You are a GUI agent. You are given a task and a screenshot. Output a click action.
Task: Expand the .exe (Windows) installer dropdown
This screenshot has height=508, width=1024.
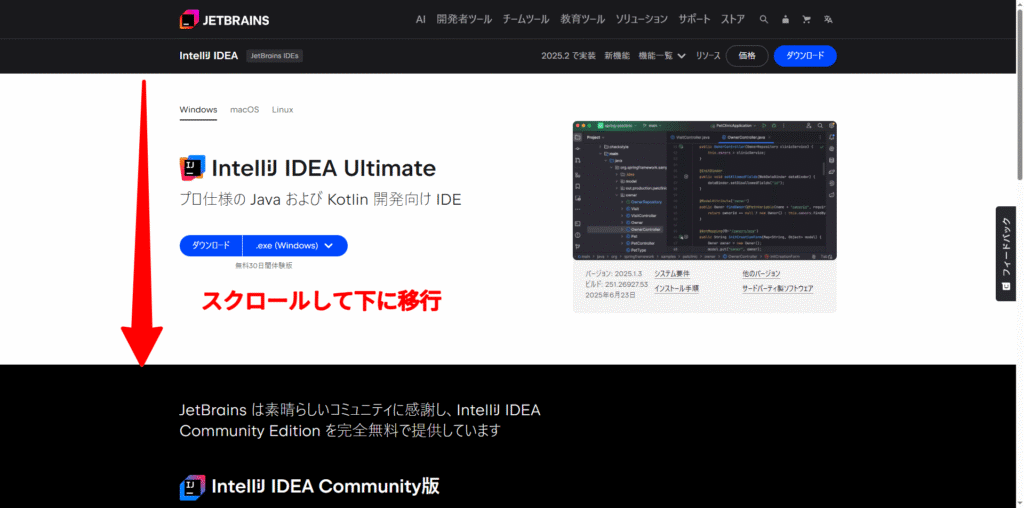pos(295,246)
